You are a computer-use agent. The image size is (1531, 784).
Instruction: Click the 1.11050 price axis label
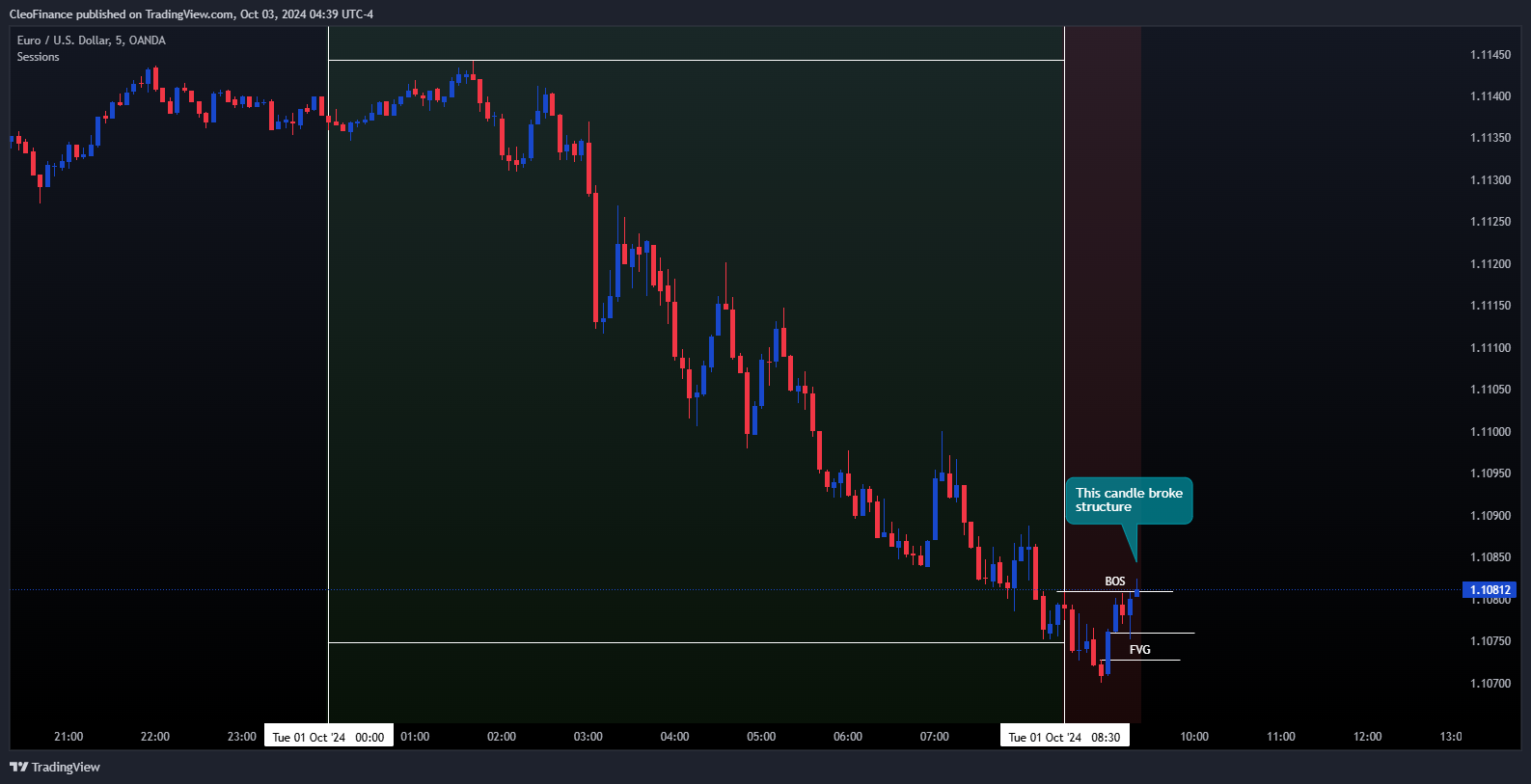click(x=1490, y=390)
